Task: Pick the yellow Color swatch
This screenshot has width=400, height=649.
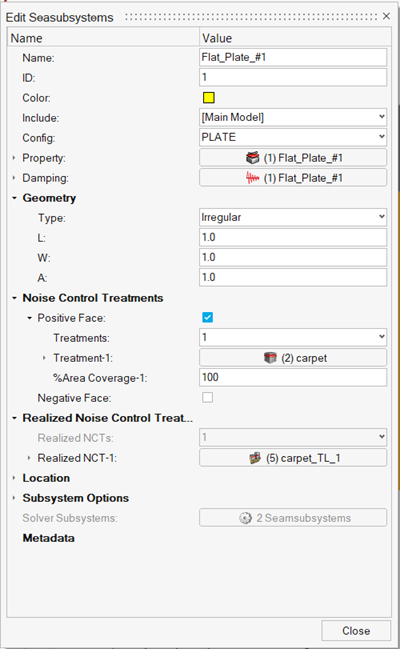Action: (209, 98)
